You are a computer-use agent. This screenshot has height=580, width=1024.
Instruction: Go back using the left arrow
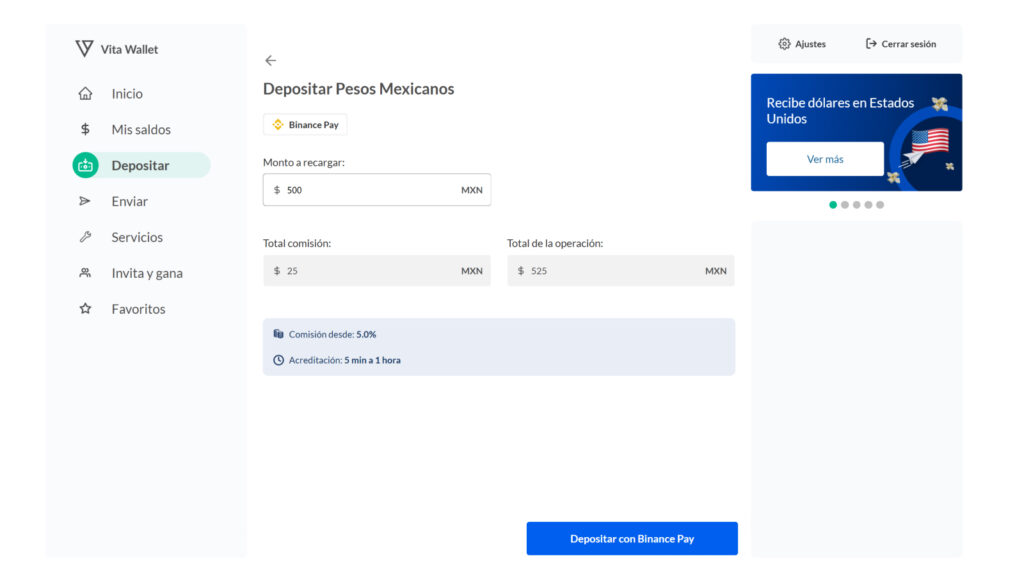(270, 61)
